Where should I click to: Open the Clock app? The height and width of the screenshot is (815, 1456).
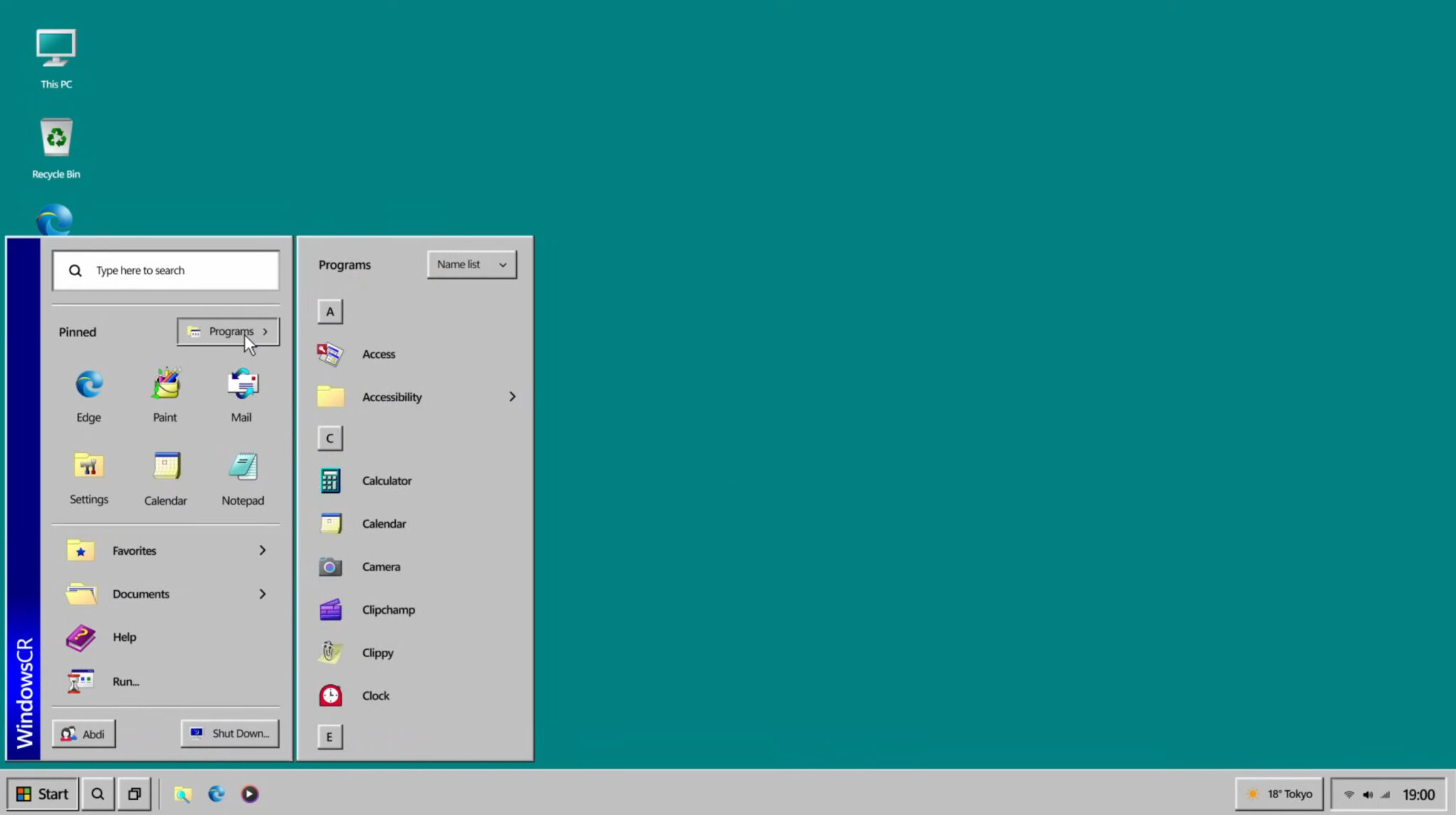click(x=375, y=696)
